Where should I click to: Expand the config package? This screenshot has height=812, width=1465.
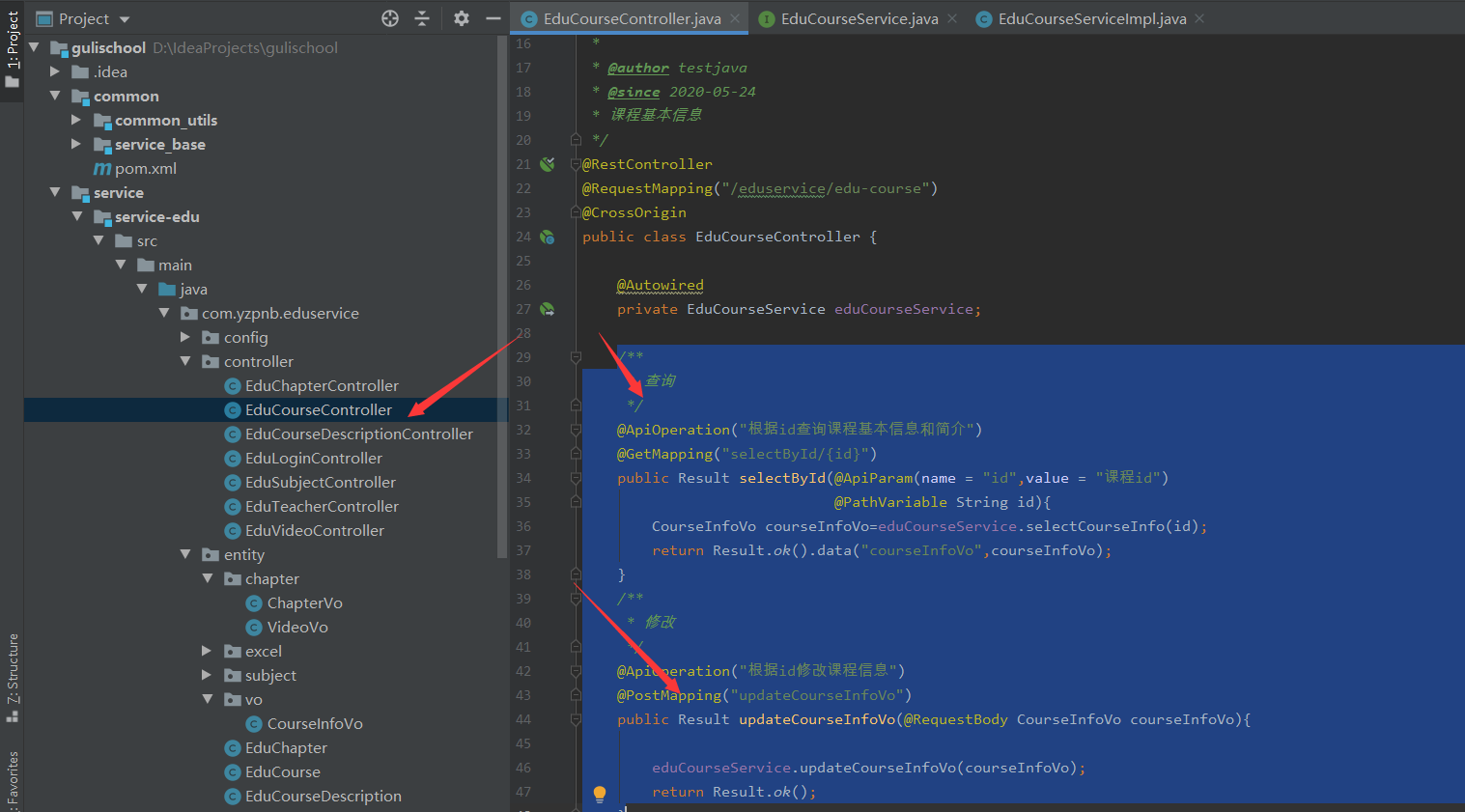point(185,337)
